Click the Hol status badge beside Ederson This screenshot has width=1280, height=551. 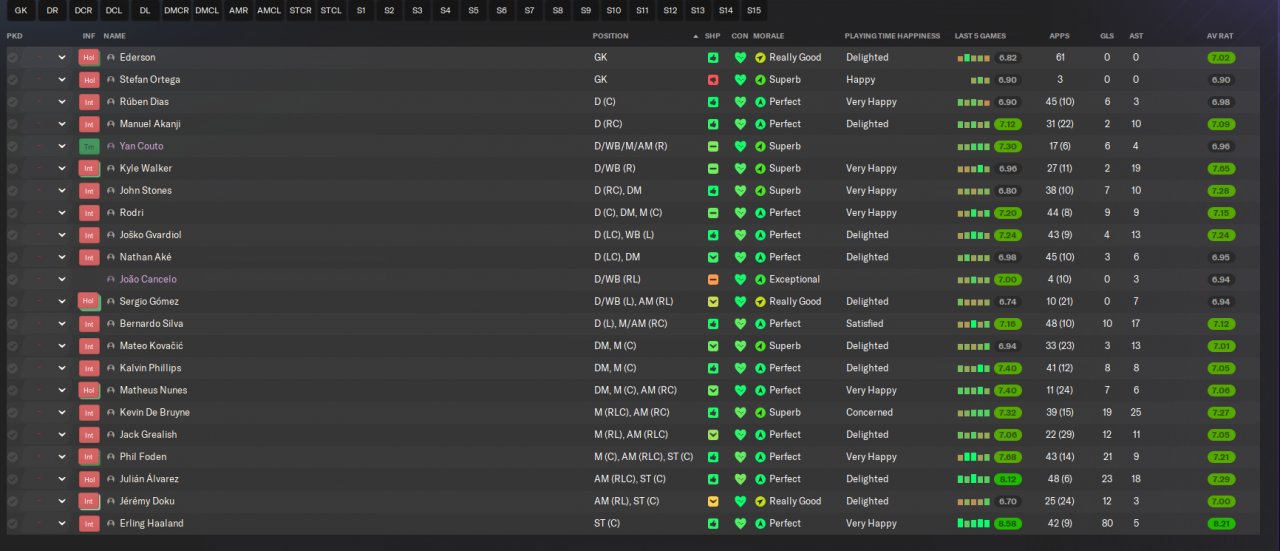pos(89,58)
